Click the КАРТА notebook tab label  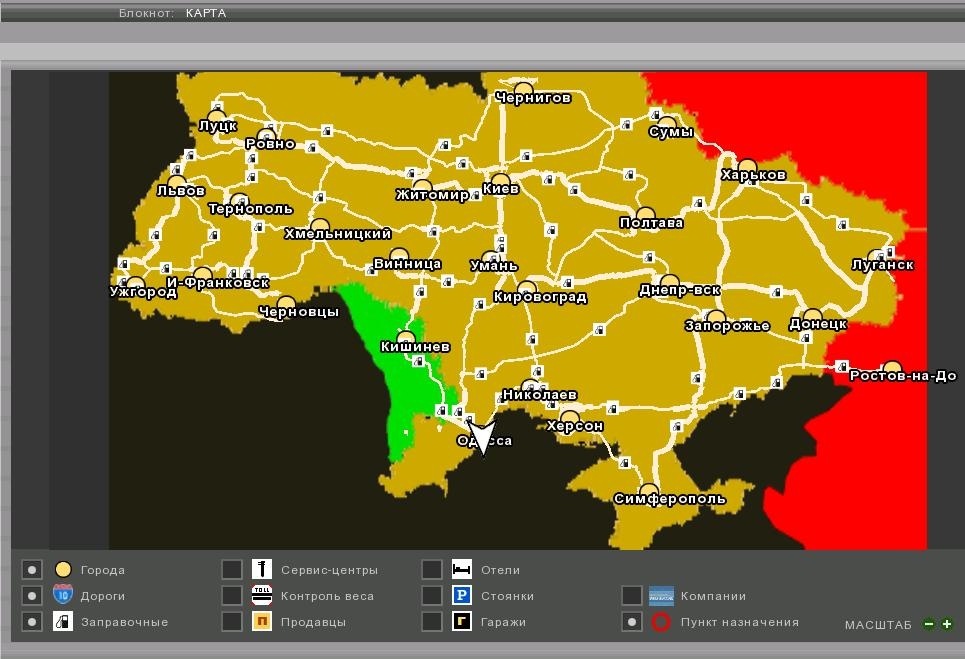205,13
